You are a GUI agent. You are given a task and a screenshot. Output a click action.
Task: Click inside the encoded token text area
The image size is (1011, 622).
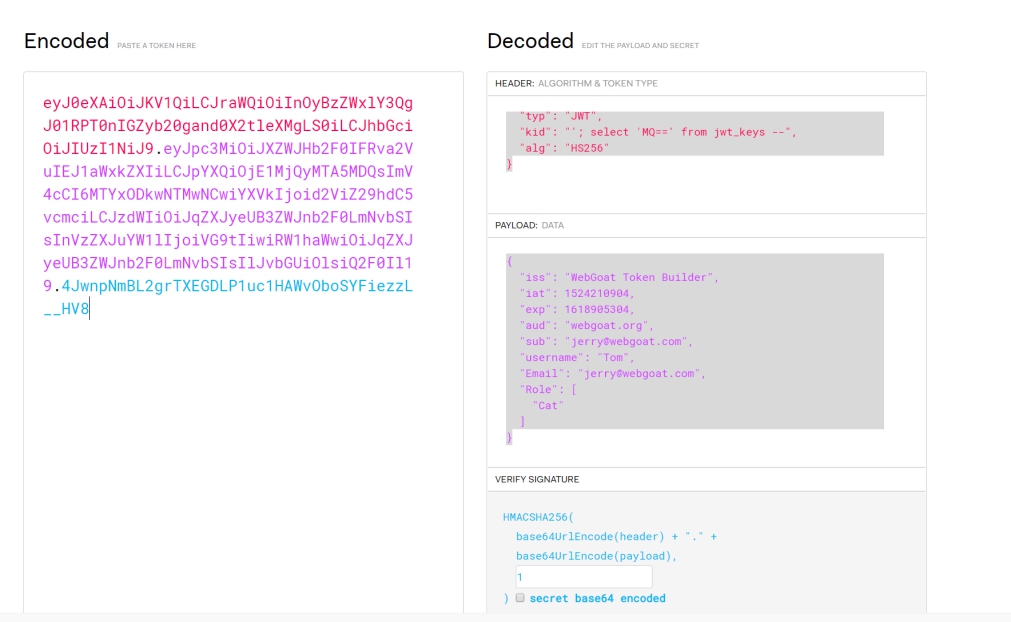coord(243,342)
